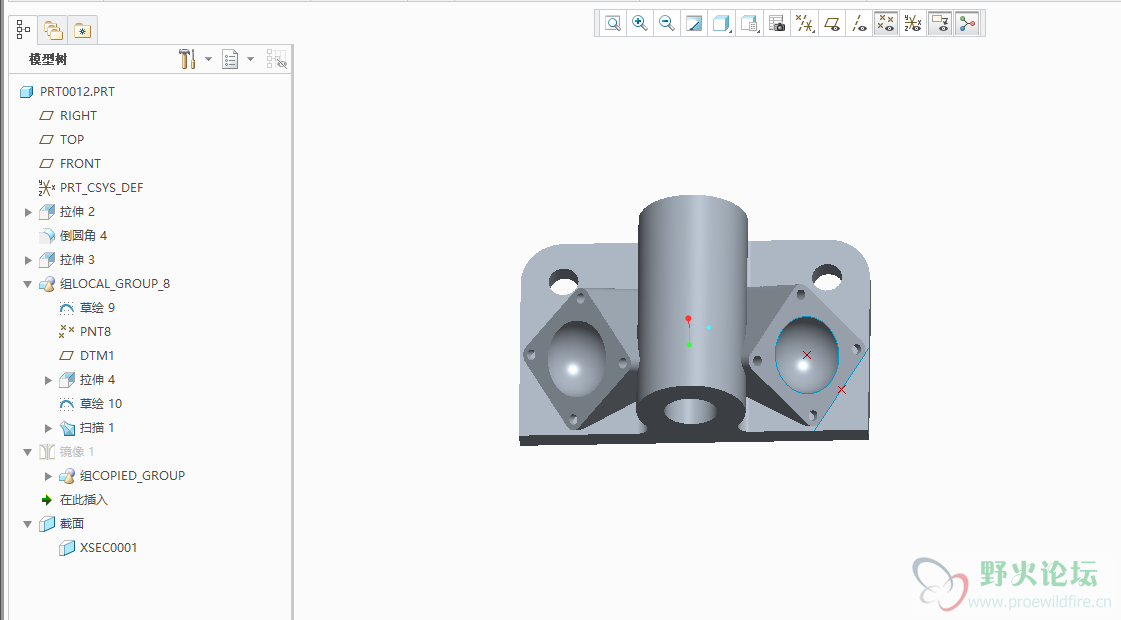Expand the 拉伸 4 feature
Screen dimensions: 1121x620
[x=48, y=380]
